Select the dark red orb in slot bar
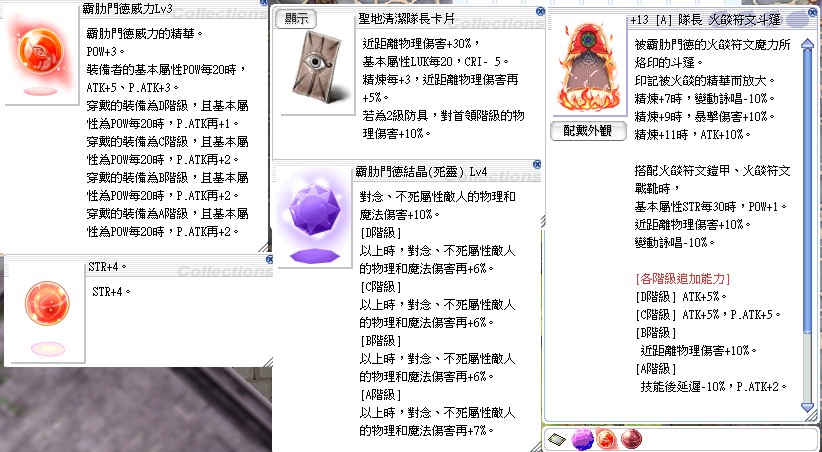 click(630, 438)
